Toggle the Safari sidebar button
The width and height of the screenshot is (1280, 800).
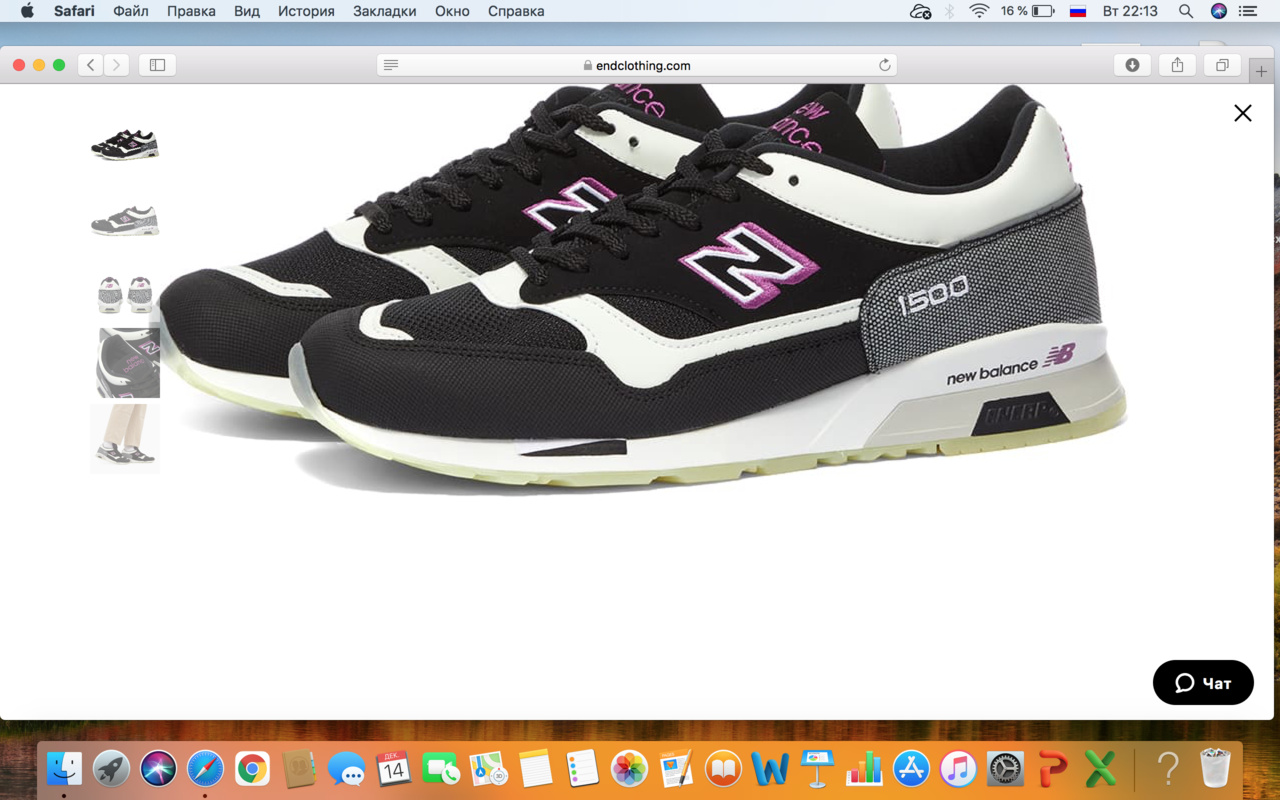pos(157,65)
